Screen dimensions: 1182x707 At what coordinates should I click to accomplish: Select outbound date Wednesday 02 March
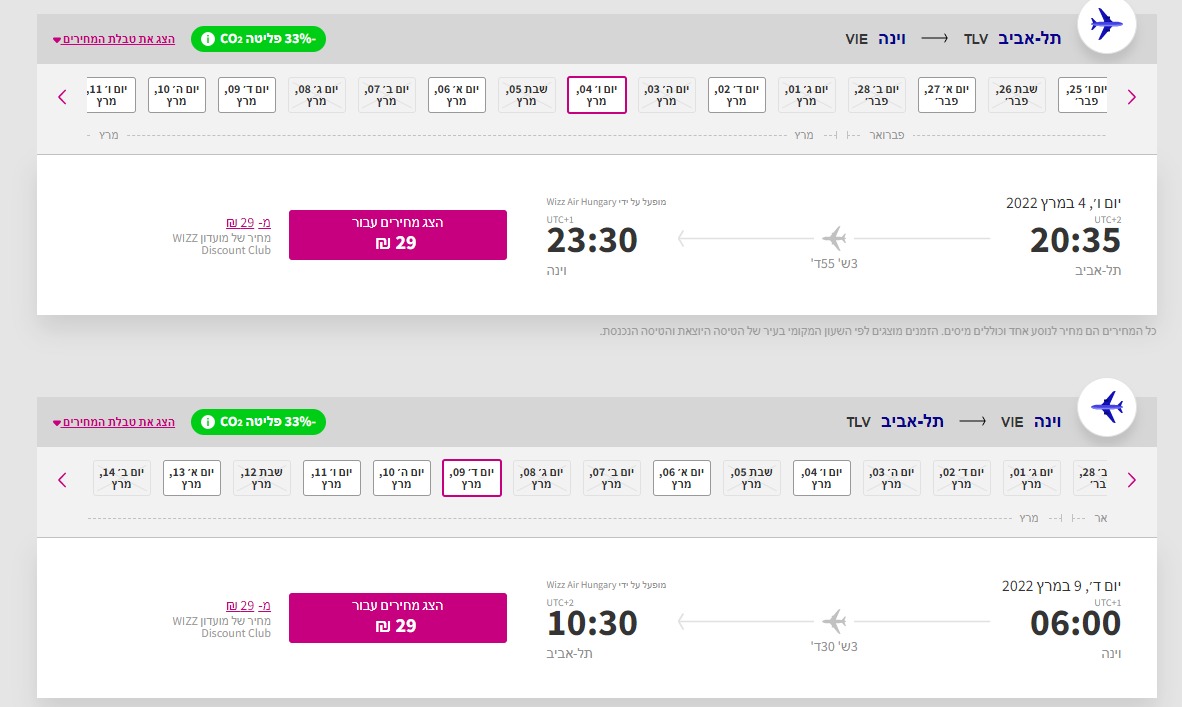click(x=736, y=95)
